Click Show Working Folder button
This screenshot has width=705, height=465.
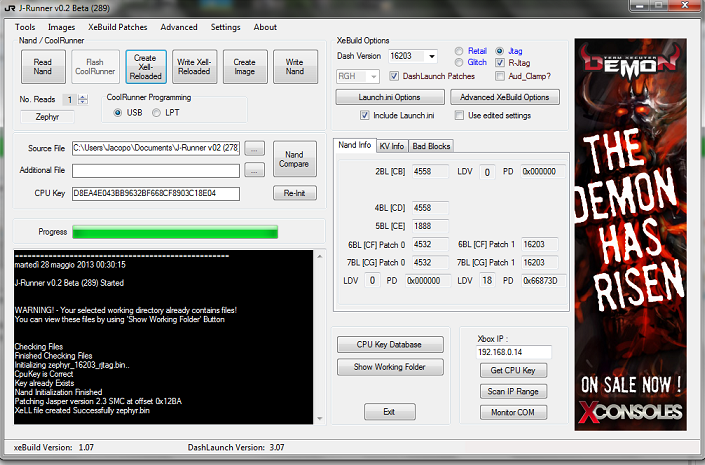tap(390, 367)
